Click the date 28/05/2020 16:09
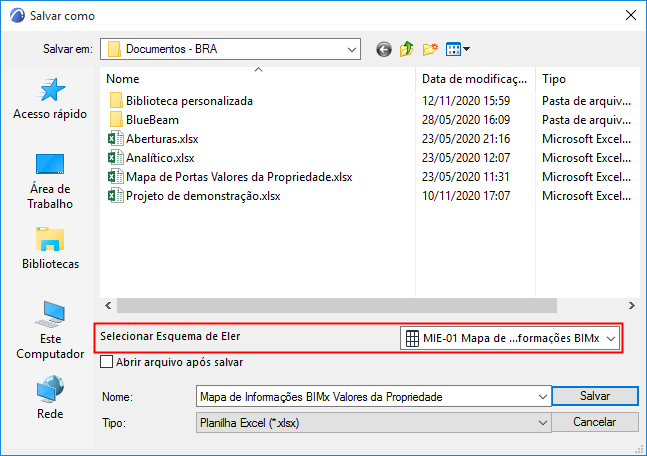This screenshot has width=647, height=456. point(466,120)
